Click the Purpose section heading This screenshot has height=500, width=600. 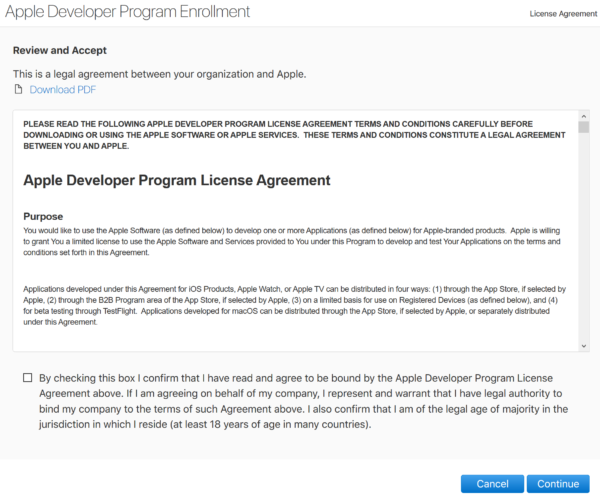pyautogui.click(x=43, y=217)
